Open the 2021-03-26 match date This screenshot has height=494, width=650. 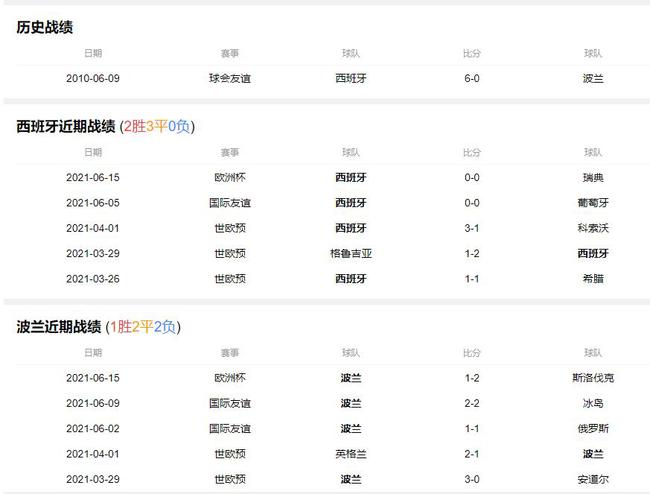pyautogui.click(x=92, y=278)
